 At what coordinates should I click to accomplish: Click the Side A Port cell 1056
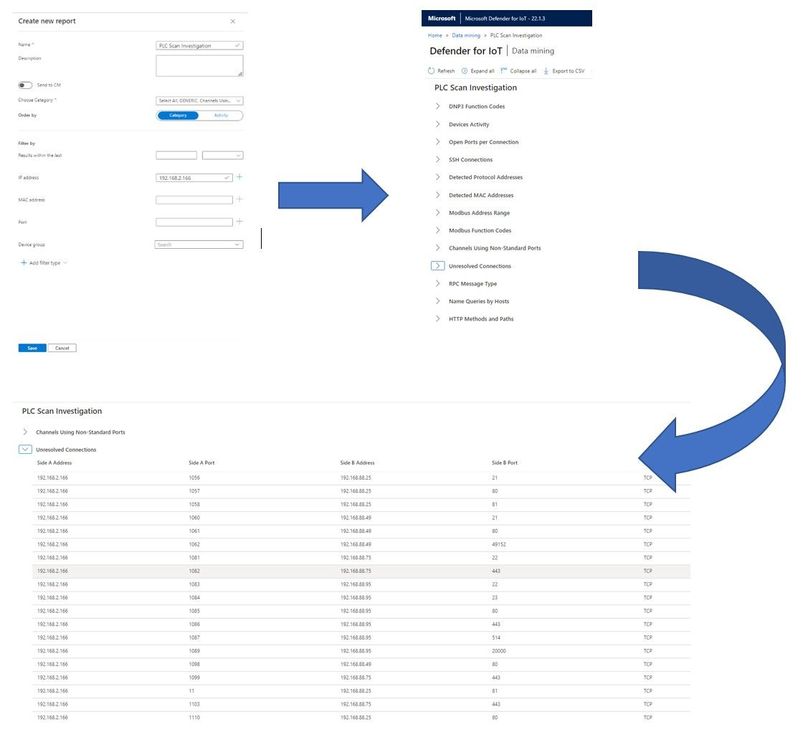tap(194, 478)
